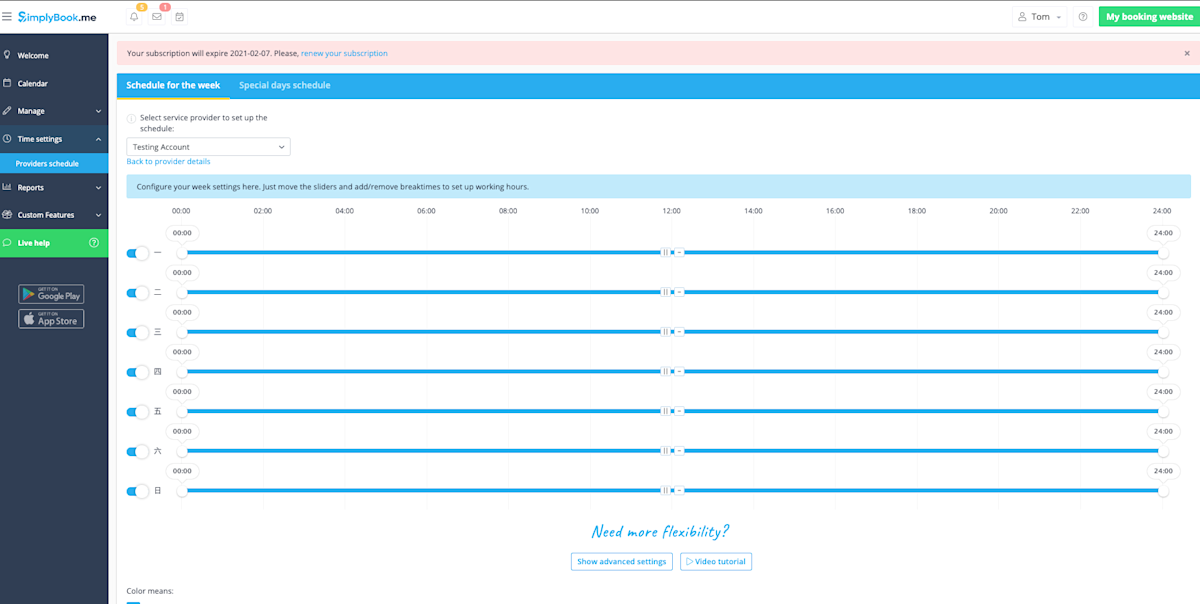Image resolution: width=1200 pixels, height=604 pixels.
Task: Open the Tom user menu
Action: [1040, 17]
